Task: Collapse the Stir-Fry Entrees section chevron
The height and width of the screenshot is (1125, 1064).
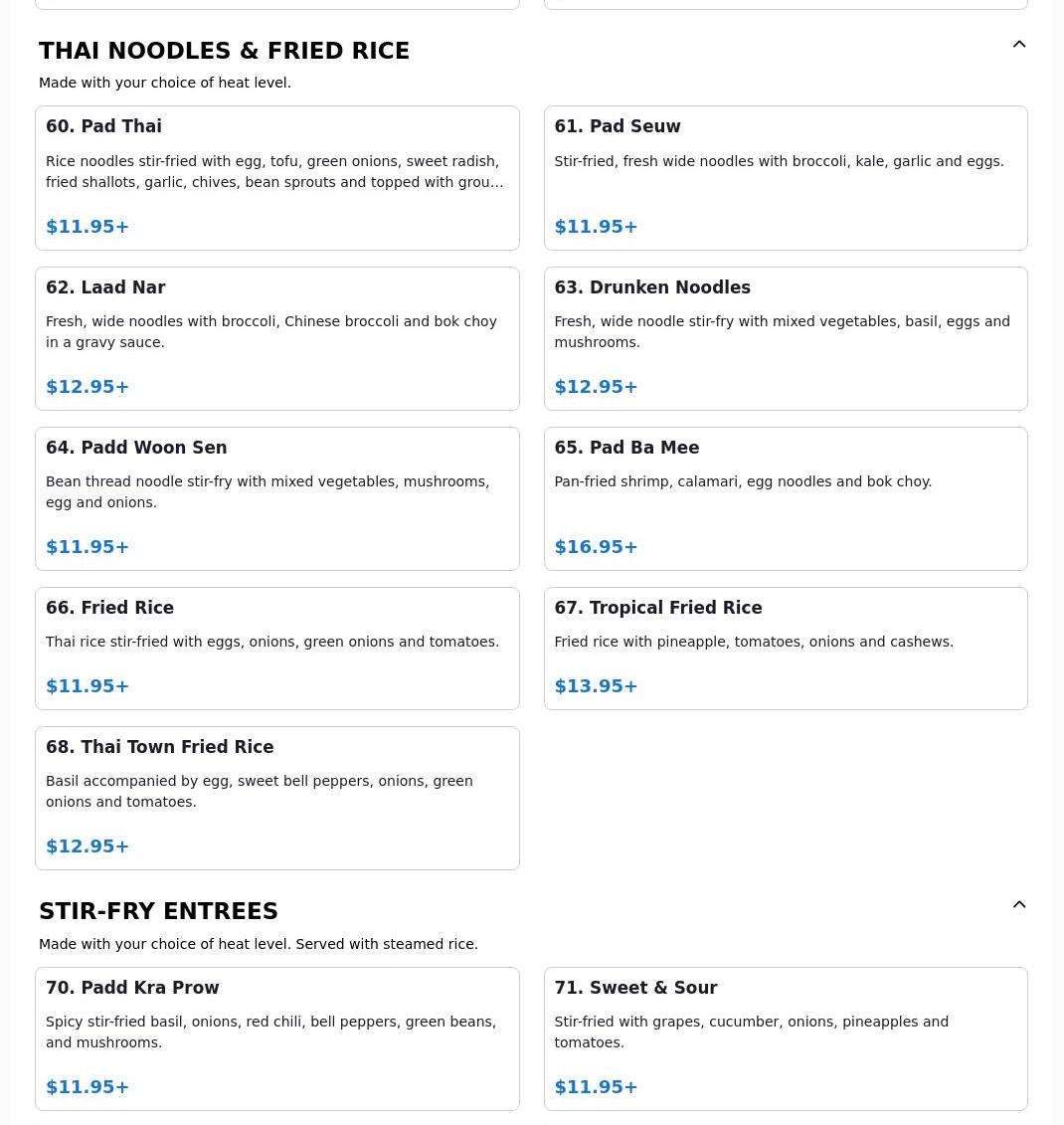Action: coord(1018,905)
